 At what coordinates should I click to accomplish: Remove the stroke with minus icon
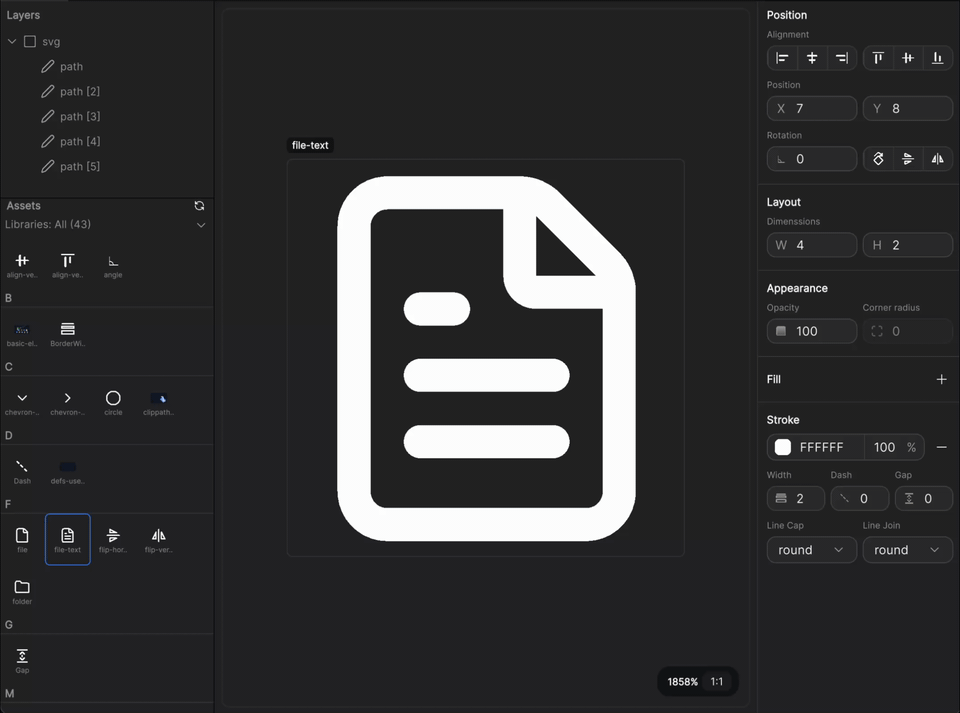pyautogui.click(x=942, y=447)
